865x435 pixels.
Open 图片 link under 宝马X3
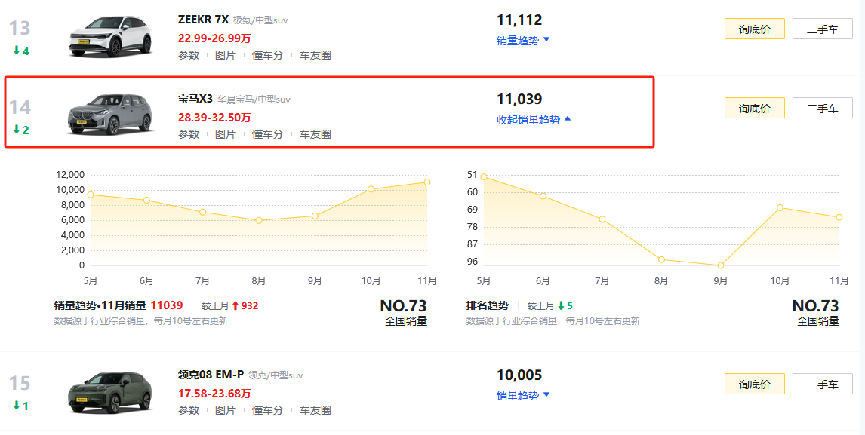(x=225, y=135)
